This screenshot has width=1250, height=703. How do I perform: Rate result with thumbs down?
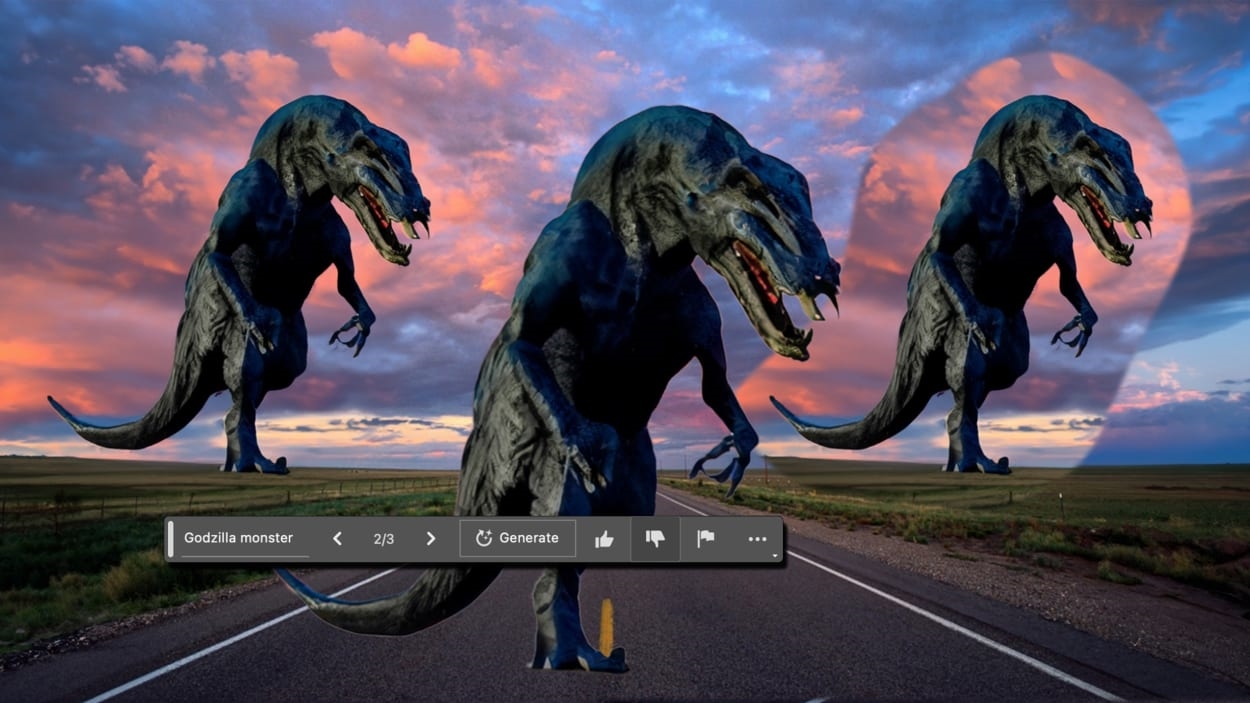point(655,539)
